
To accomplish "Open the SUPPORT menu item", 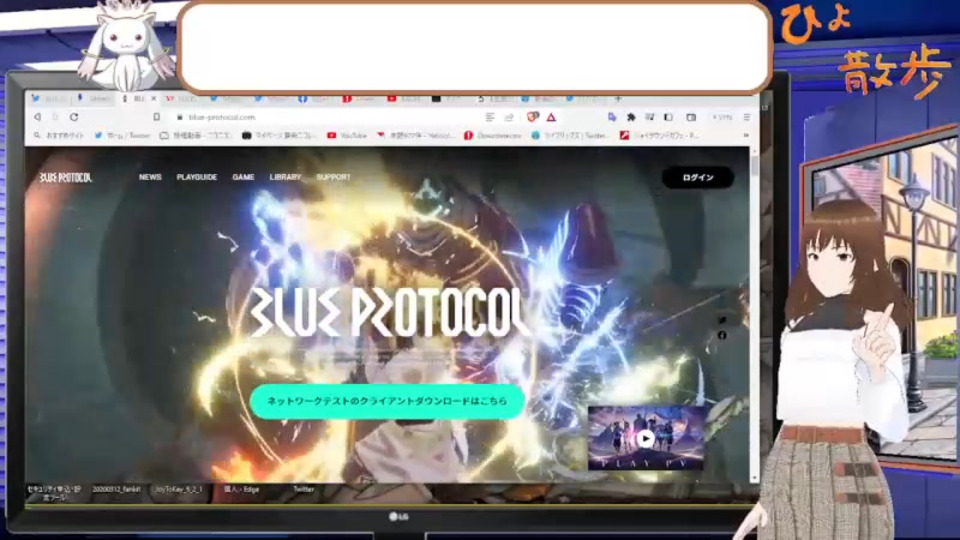I will [333, 177].
